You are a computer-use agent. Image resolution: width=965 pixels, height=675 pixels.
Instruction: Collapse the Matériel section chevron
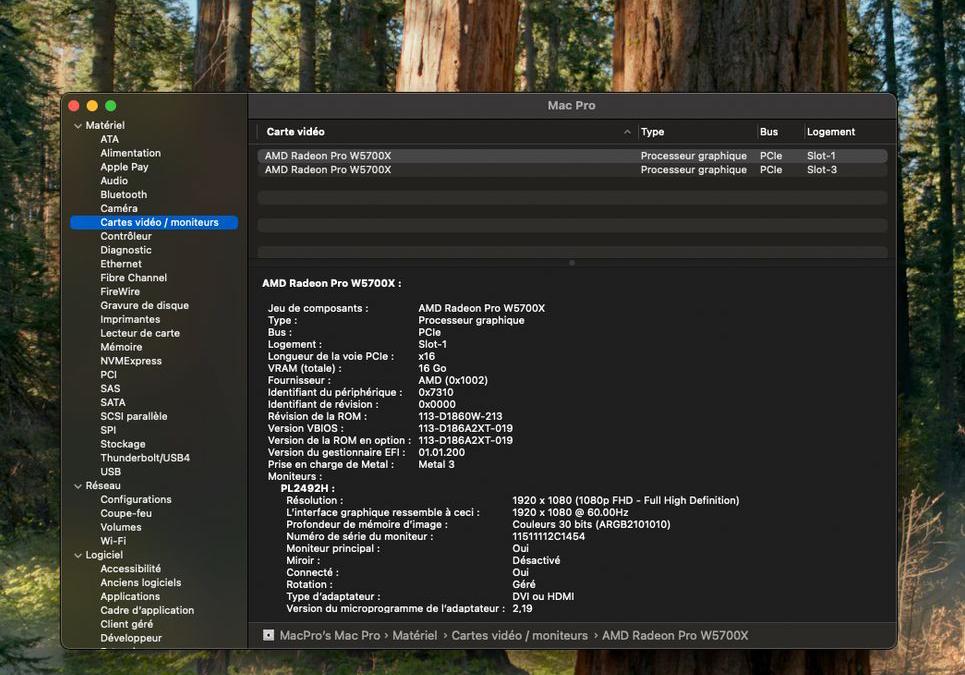78,126
